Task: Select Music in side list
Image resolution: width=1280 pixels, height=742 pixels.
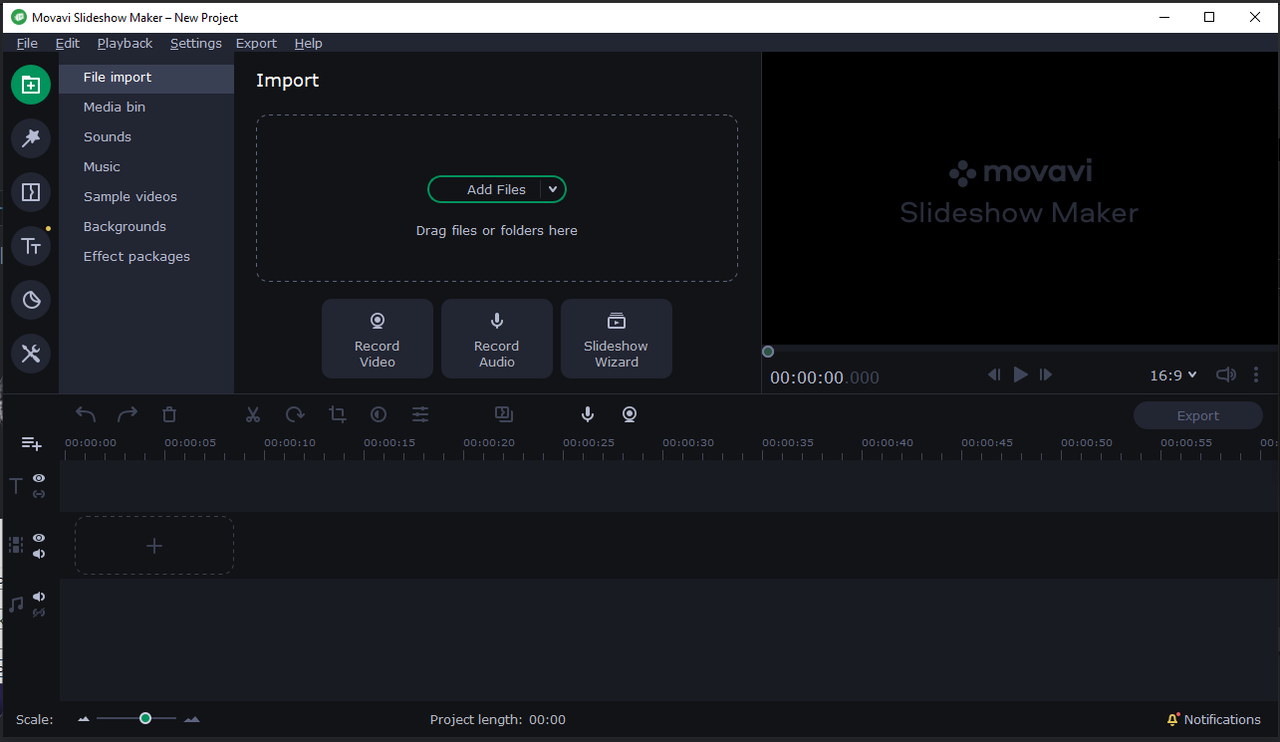Action: coord(146,167)
